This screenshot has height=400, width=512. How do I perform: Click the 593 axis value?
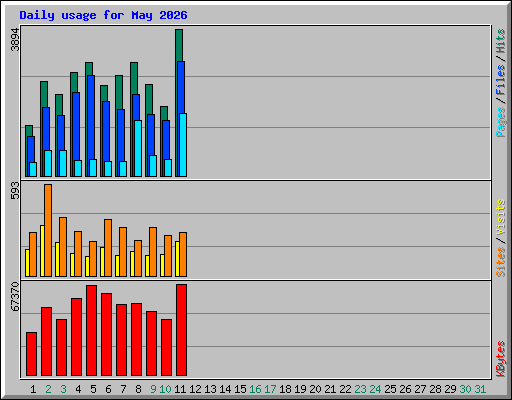click(x=15, y=191)
